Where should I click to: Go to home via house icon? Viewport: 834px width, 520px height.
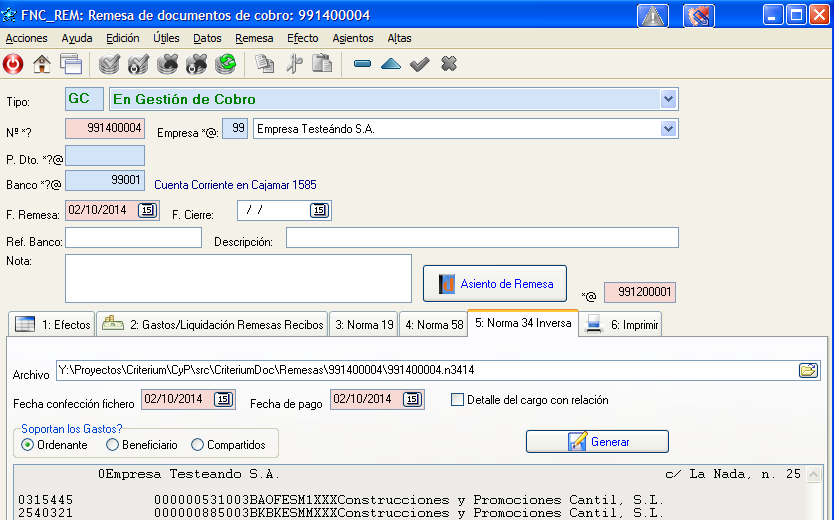point(42,64)
